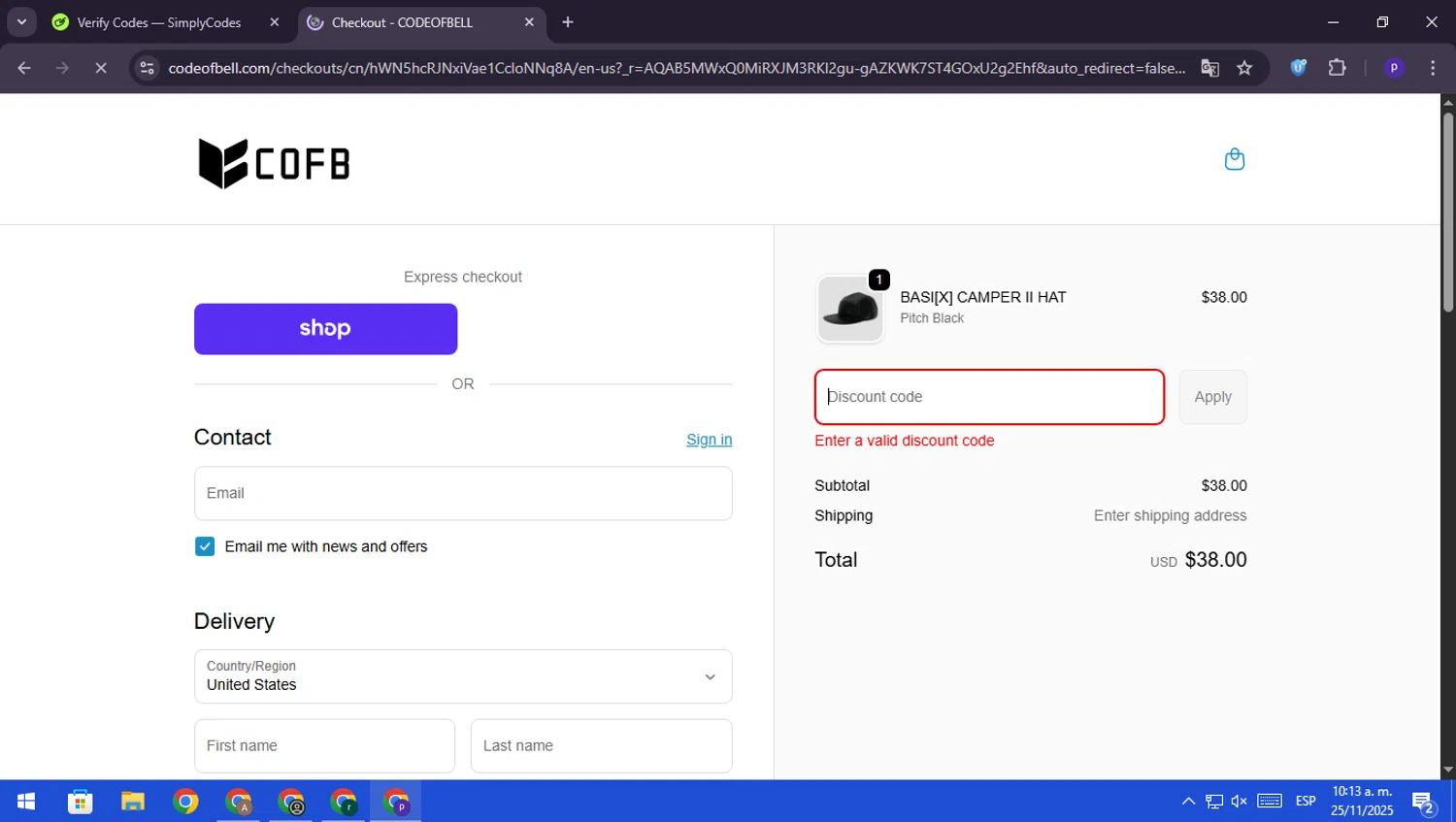Show hidden system tray icons
1456x822 pixels.
point(1188,802)
